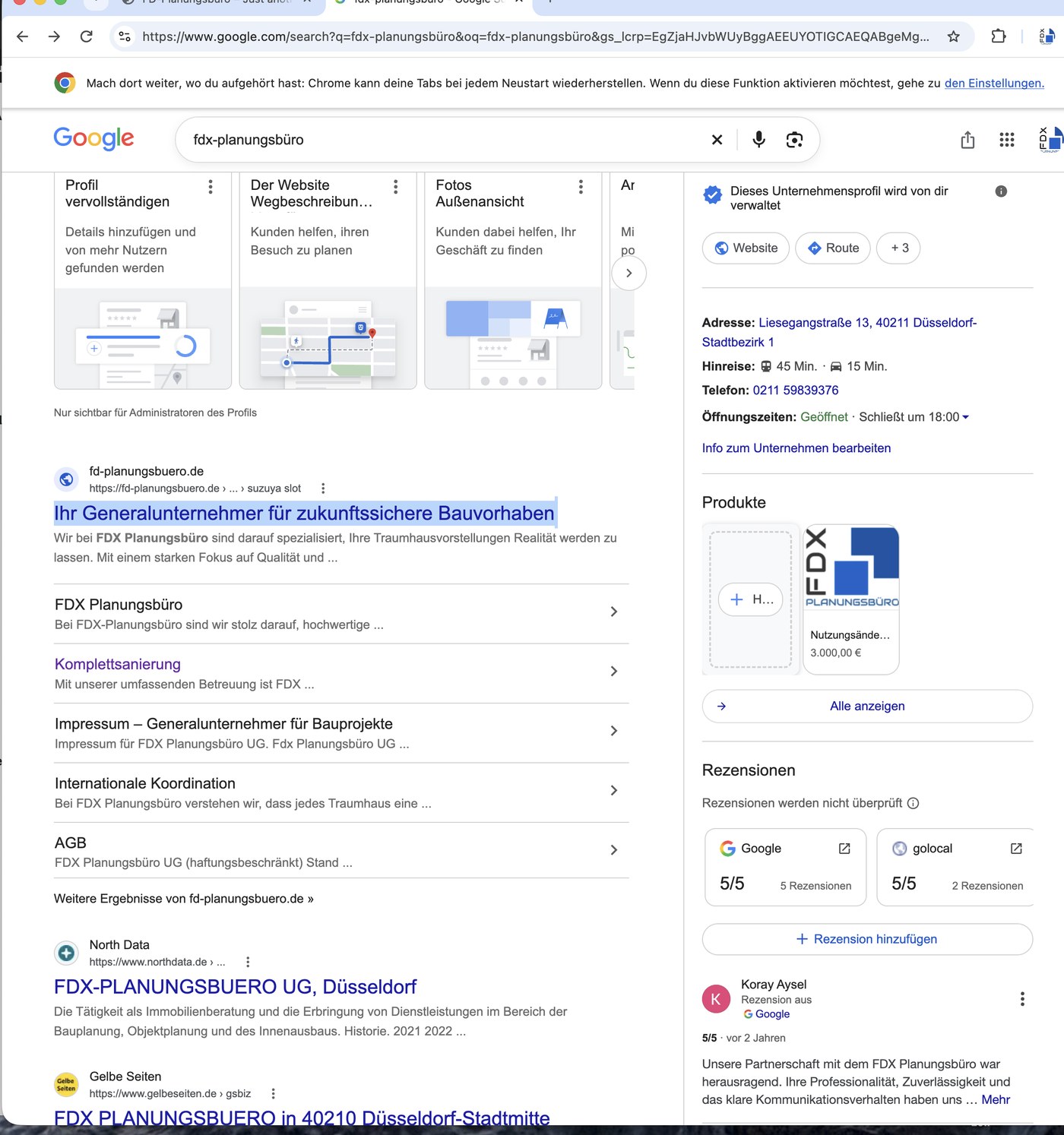Click 'Rezension hinzufügen' button
Viewport: 1064px width, 1135px height.
click(x=867, y=940)
